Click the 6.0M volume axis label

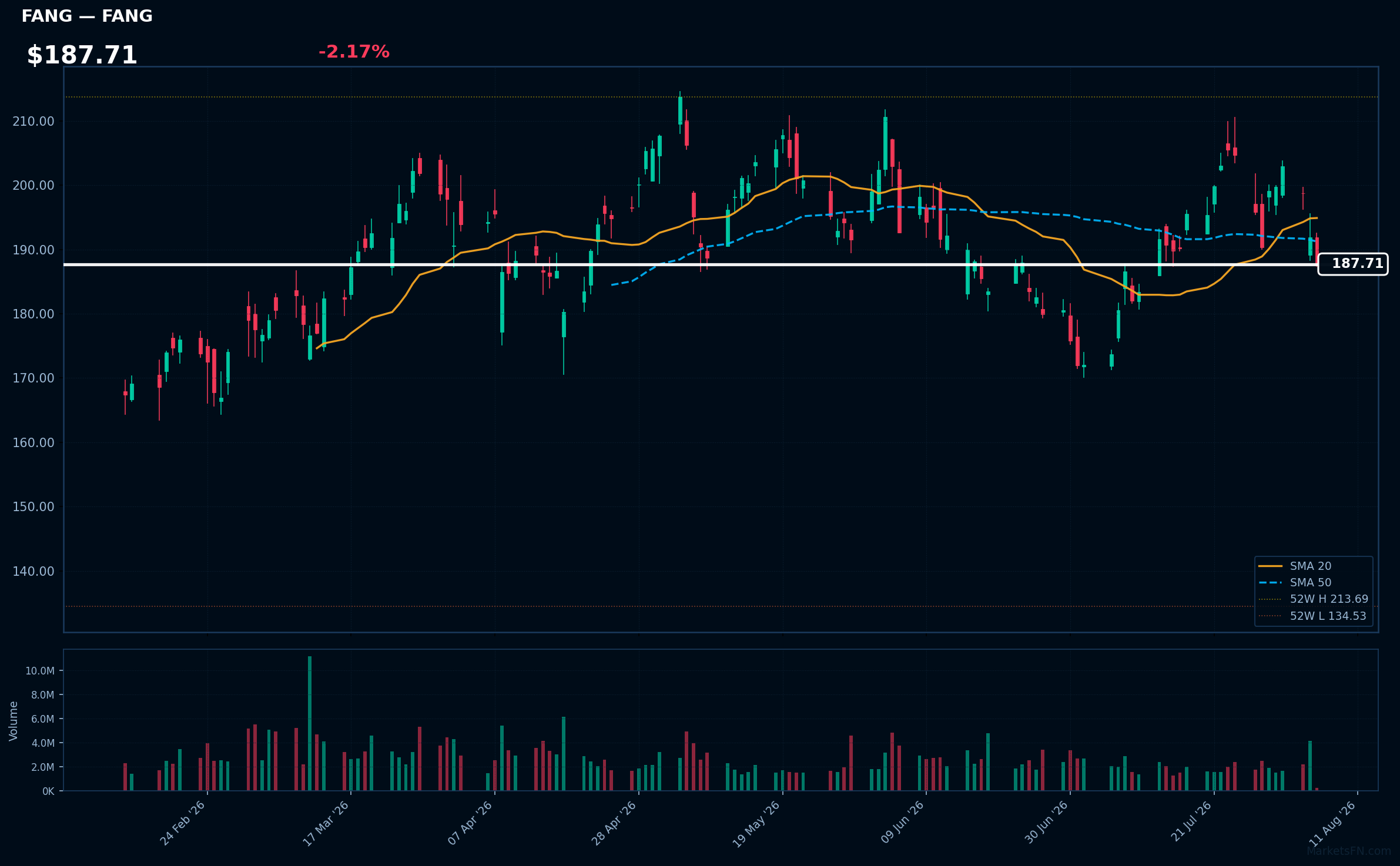42,719
